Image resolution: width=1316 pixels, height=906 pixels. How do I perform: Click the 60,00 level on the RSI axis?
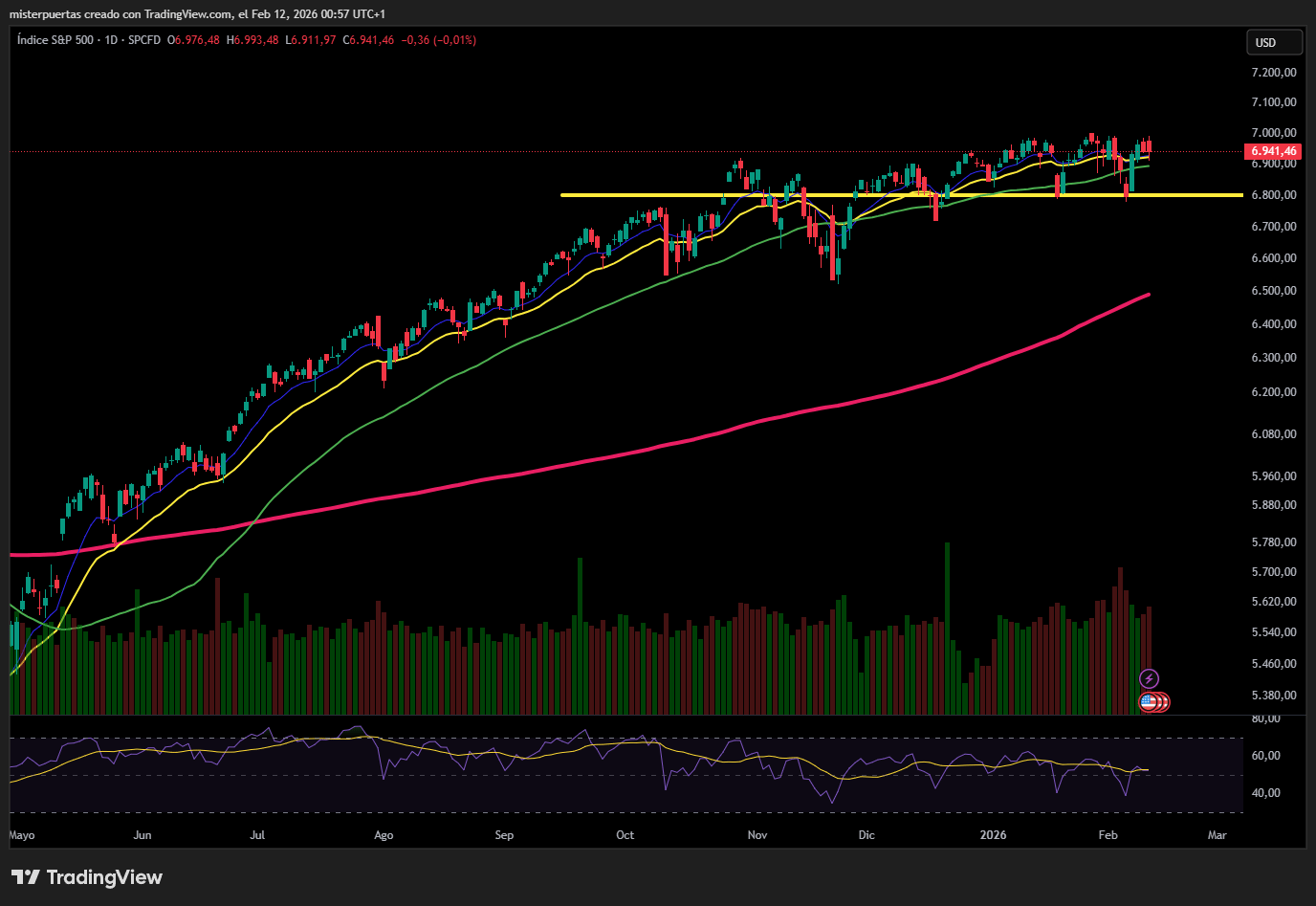tap(1265, 756)
